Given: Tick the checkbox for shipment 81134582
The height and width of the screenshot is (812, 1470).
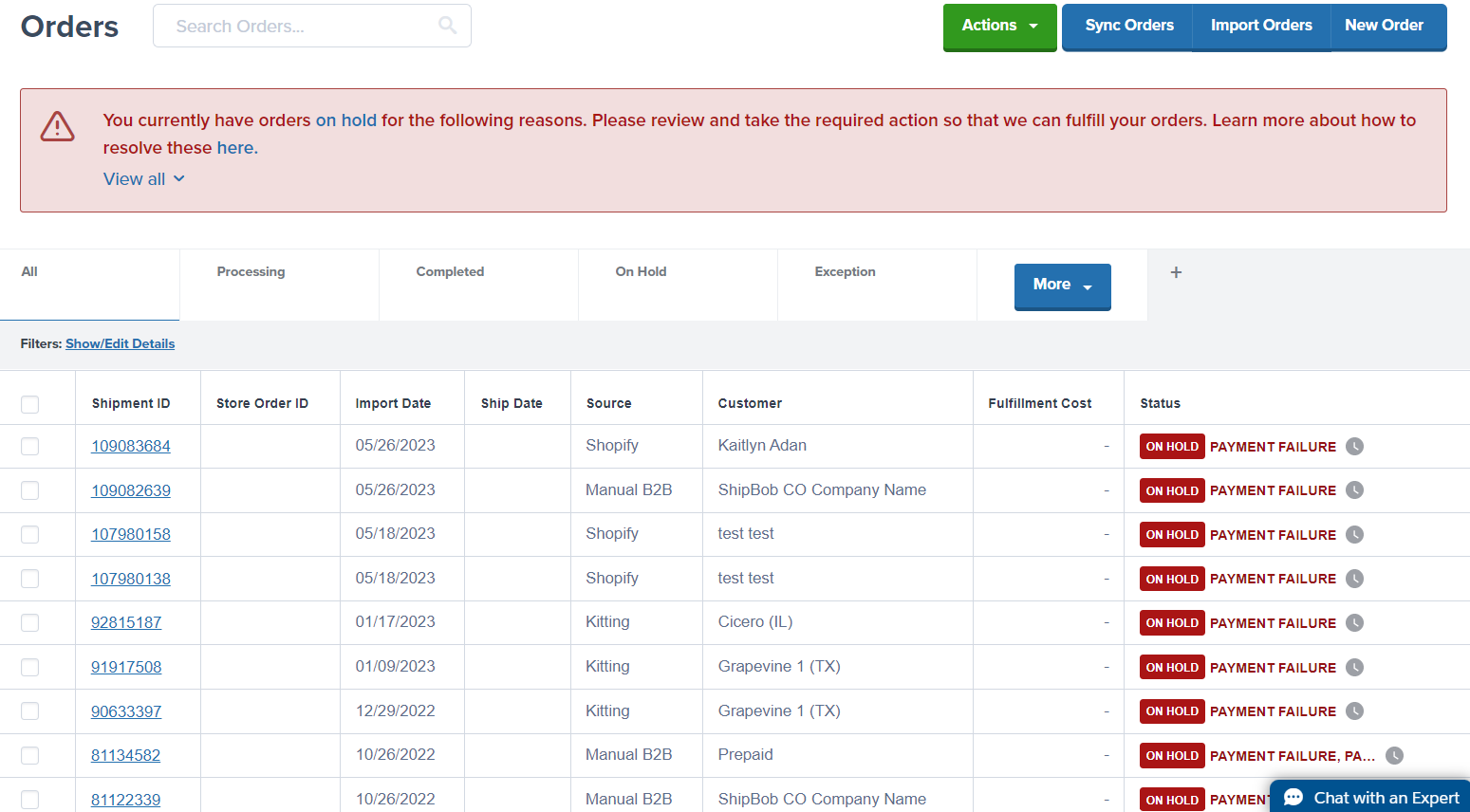Looking at the screenshot, I should 30,755.
